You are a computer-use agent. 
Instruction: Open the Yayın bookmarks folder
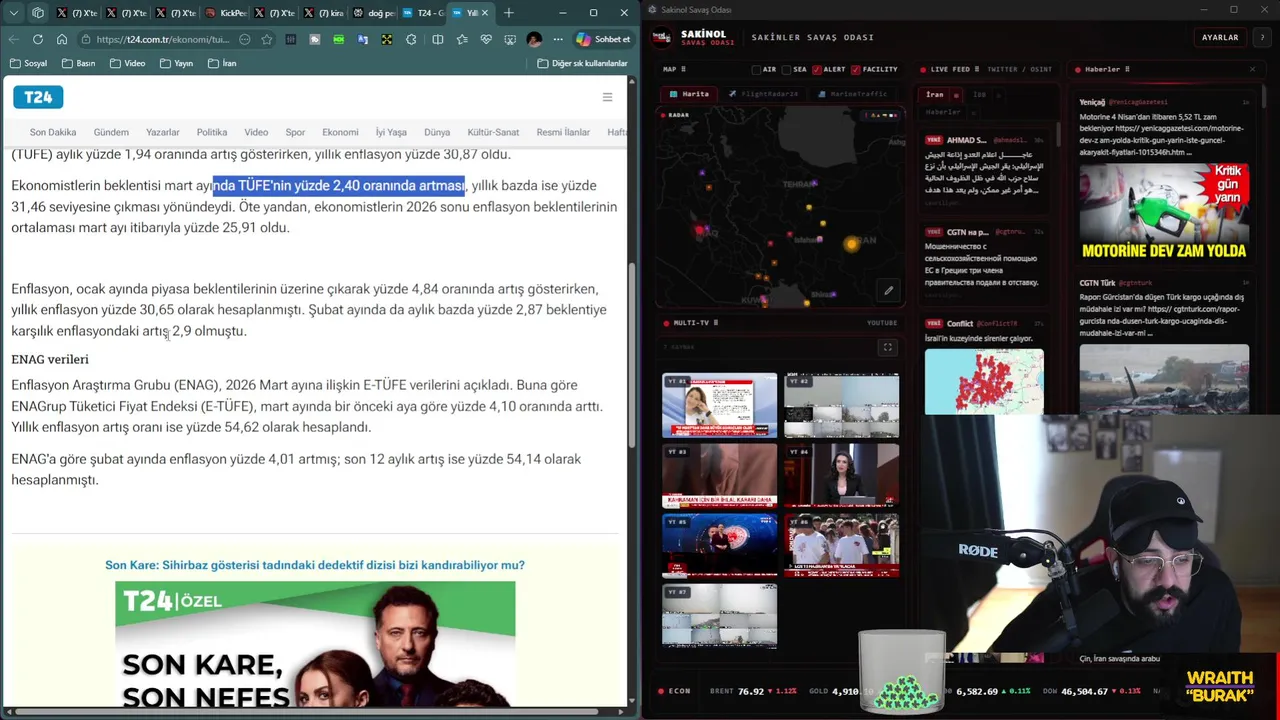176,63
